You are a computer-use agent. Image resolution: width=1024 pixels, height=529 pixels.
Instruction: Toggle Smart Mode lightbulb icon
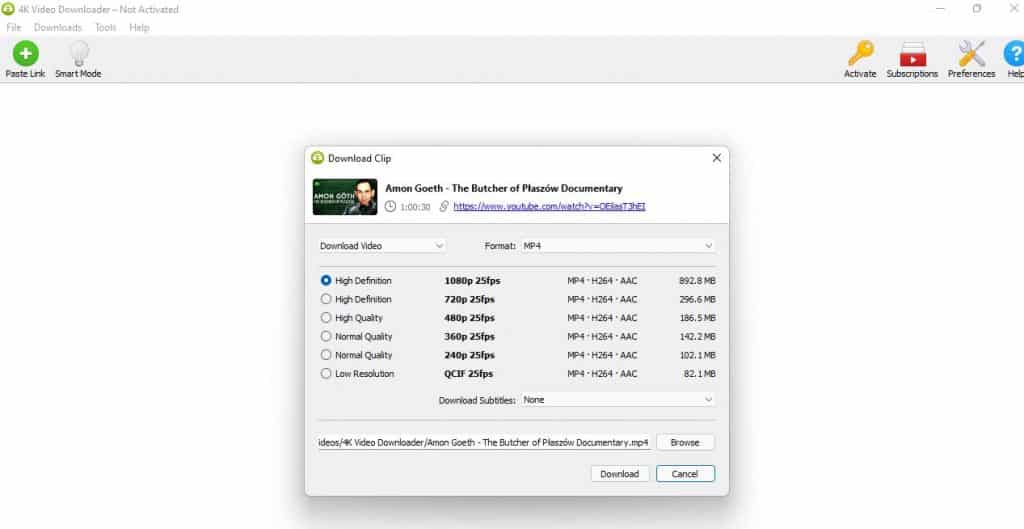[x=79, y=53]
